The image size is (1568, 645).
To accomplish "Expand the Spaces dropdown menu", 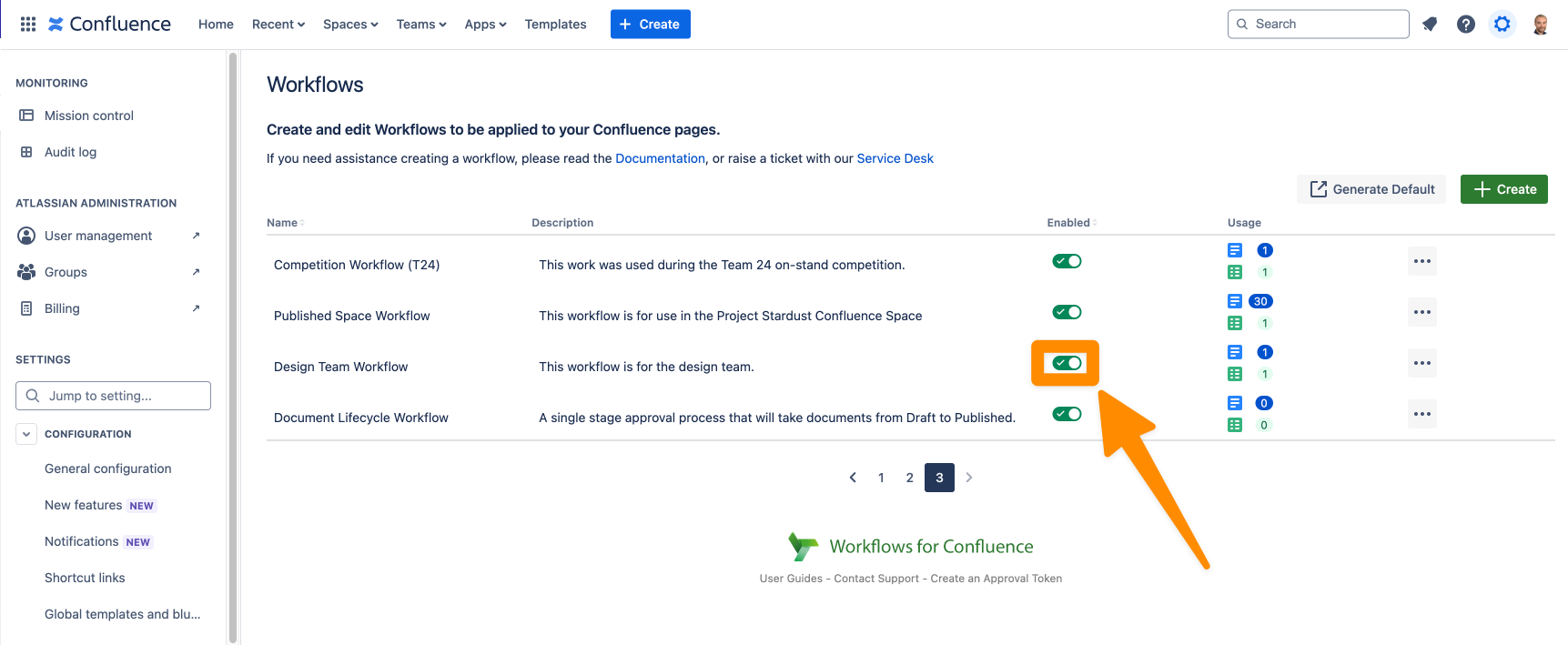I will pos(350,25).
